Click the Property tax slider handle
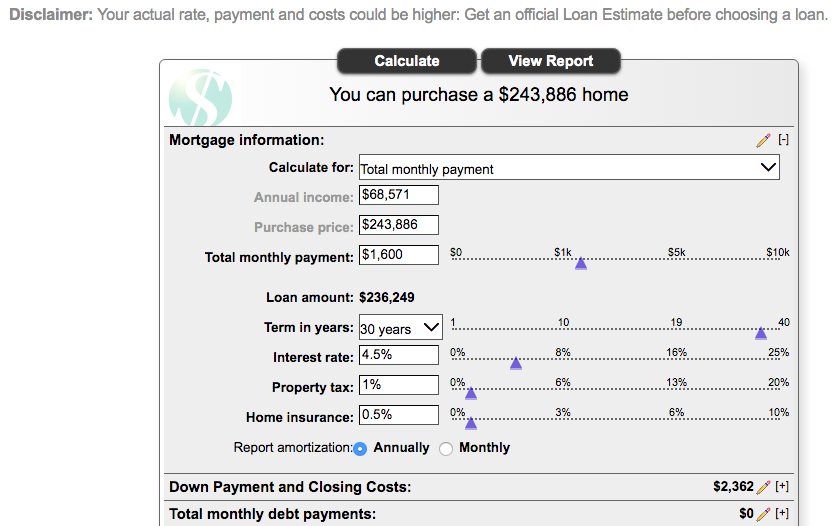This screenshot has width=836, height=526. point(471,393)
